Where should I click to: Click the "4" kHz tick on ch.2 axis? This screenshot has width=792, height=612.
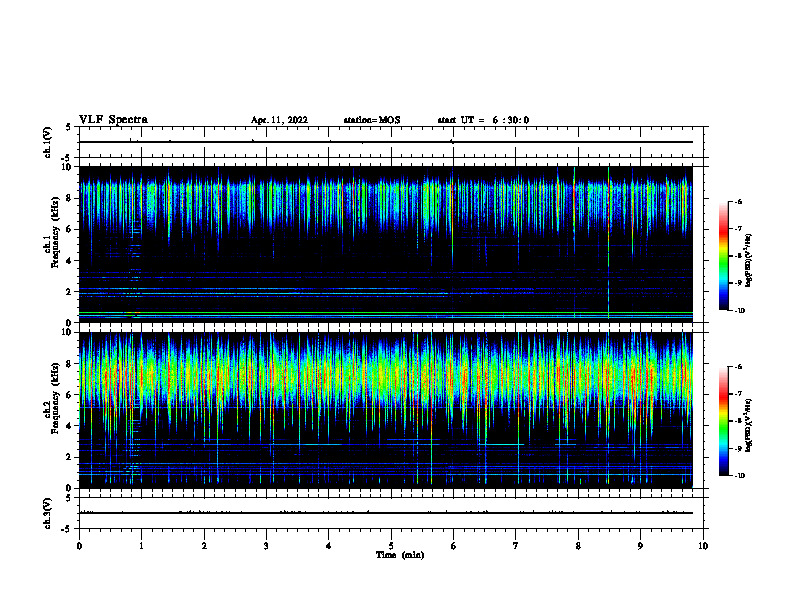(70, 426)
